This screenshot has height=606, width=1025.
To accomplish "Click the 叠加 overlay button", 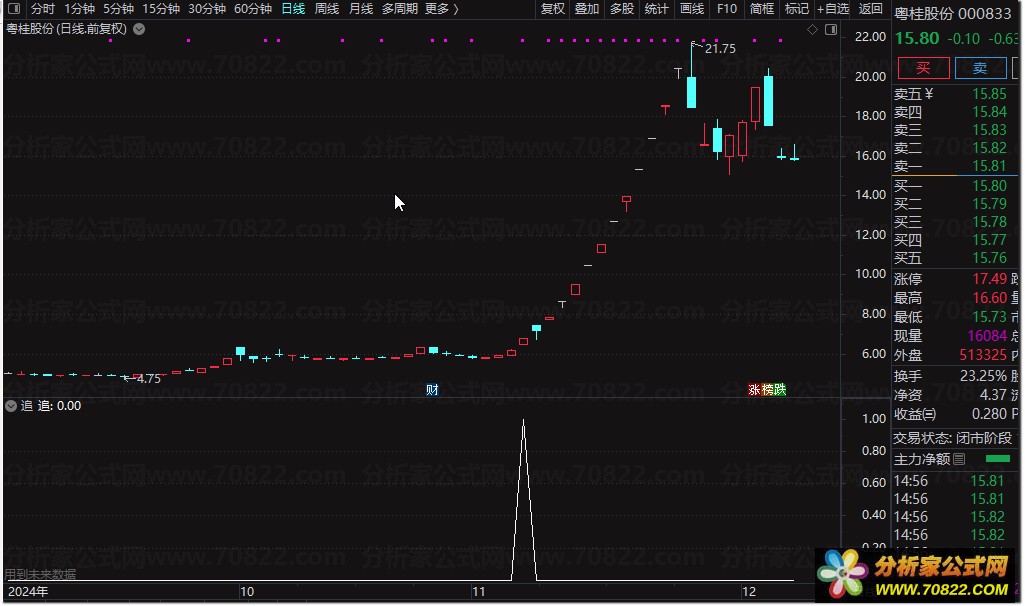I will pos(586,8).
